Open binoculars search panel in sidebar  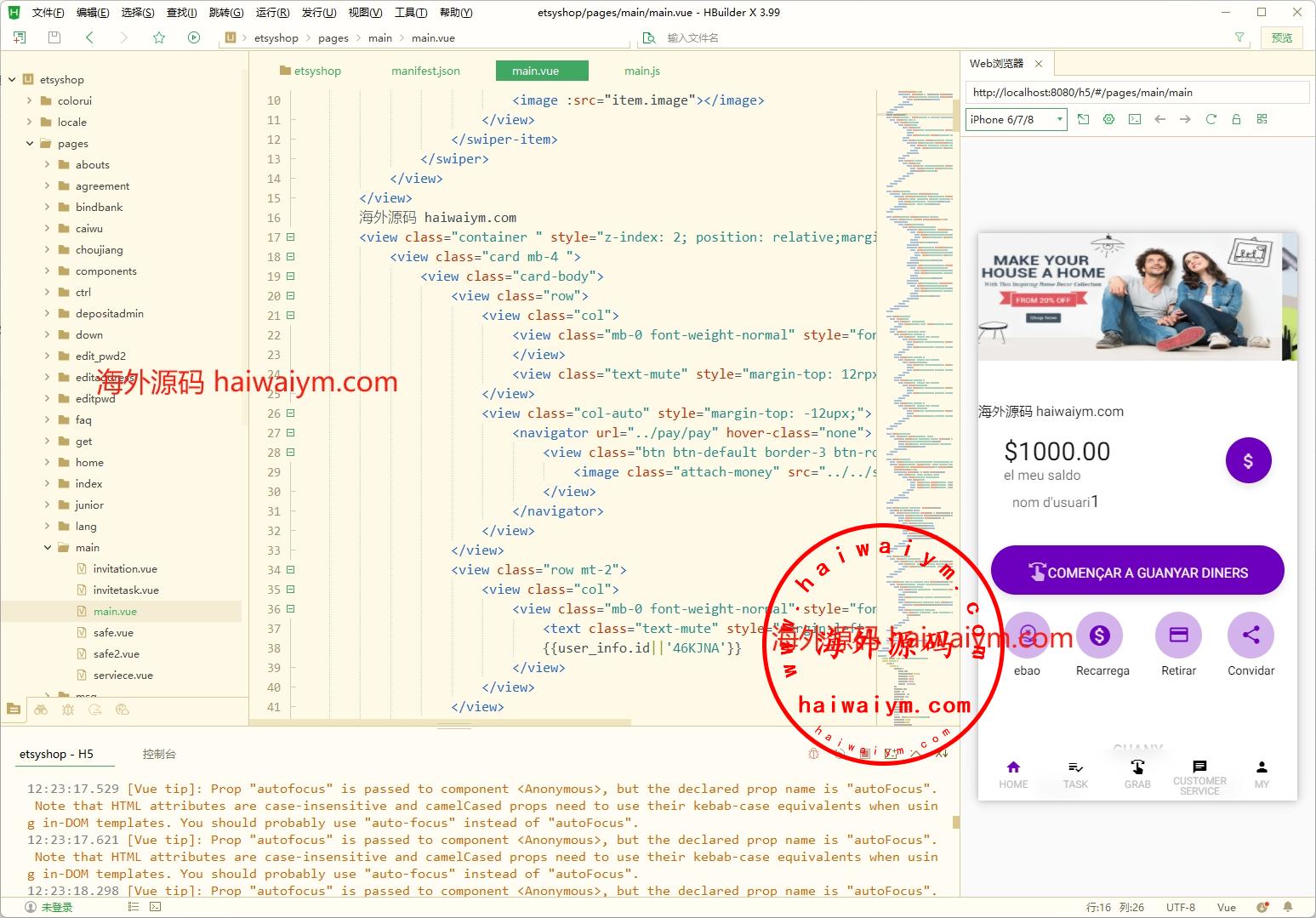[41, 710]
